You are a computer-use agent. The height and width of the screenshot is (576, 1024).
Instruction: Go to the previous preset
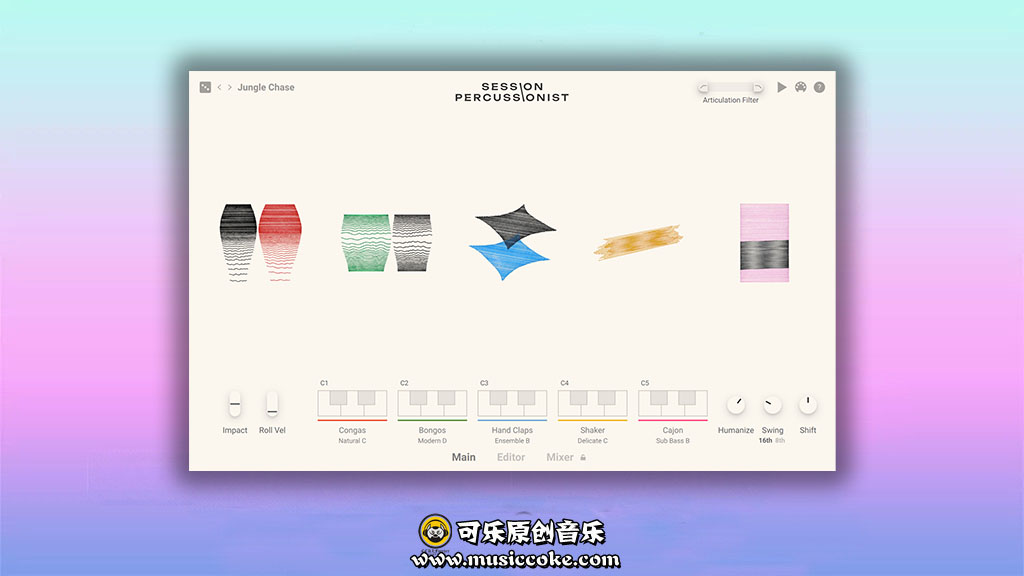click(219, 88)
